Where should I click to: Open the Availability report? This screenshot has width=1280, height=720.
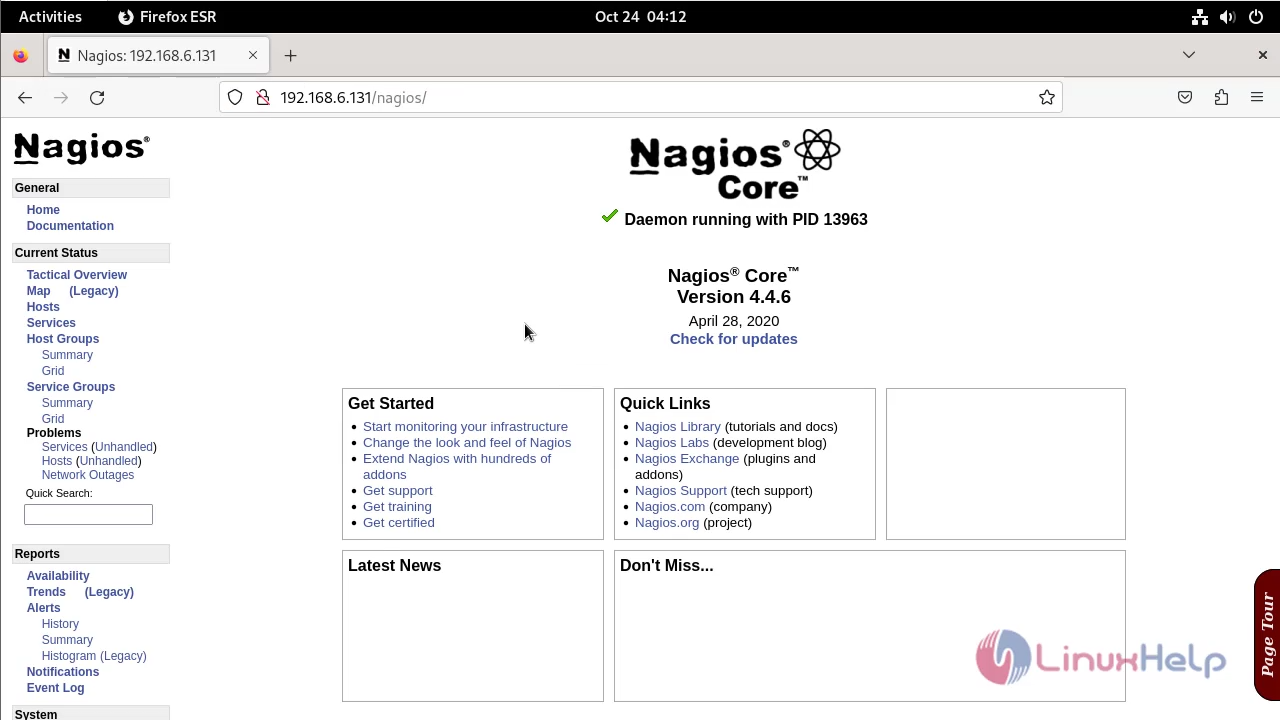pyautogui.click(x=58, y=576)
